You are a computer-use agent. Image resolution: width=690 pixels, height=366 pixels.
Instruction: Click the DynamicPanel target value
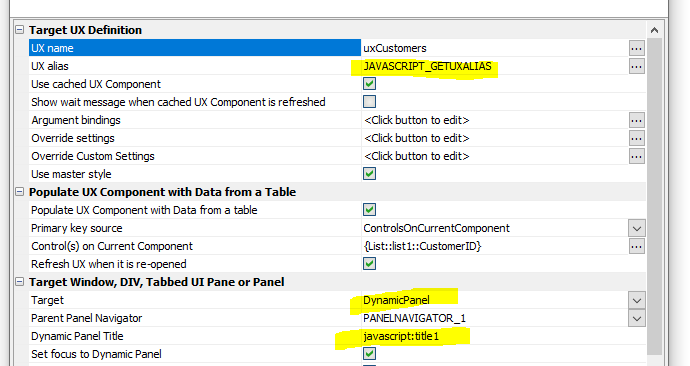click(x=396, y=300)
